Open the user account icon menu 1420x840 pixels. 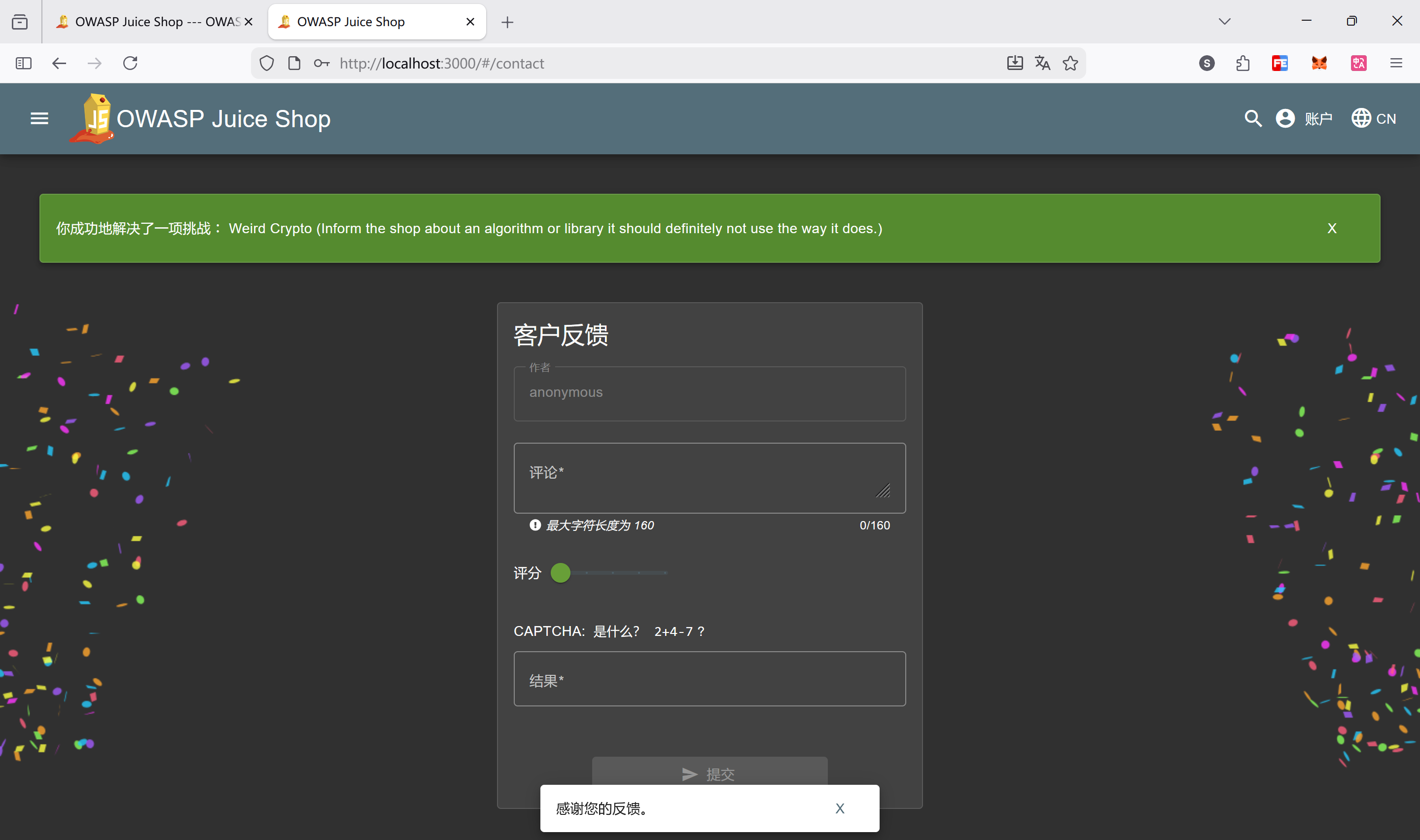click(x=1285, y=118)
